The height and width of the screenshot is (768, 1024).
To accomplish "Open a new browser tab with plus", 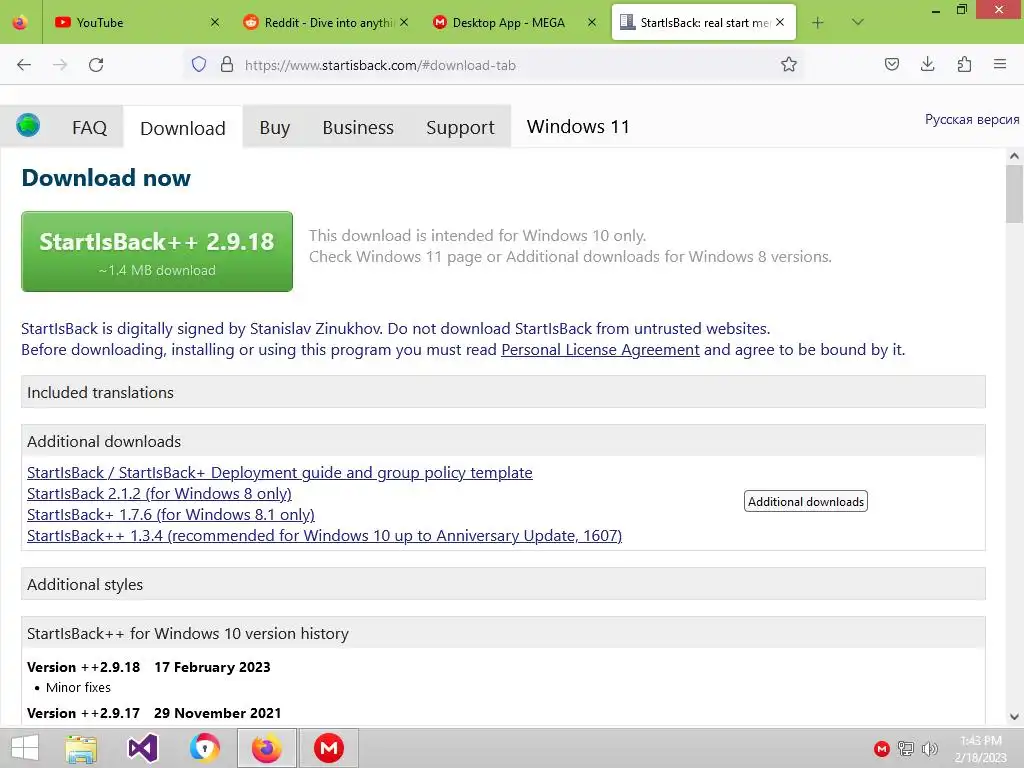I will [x=818, y=22].
